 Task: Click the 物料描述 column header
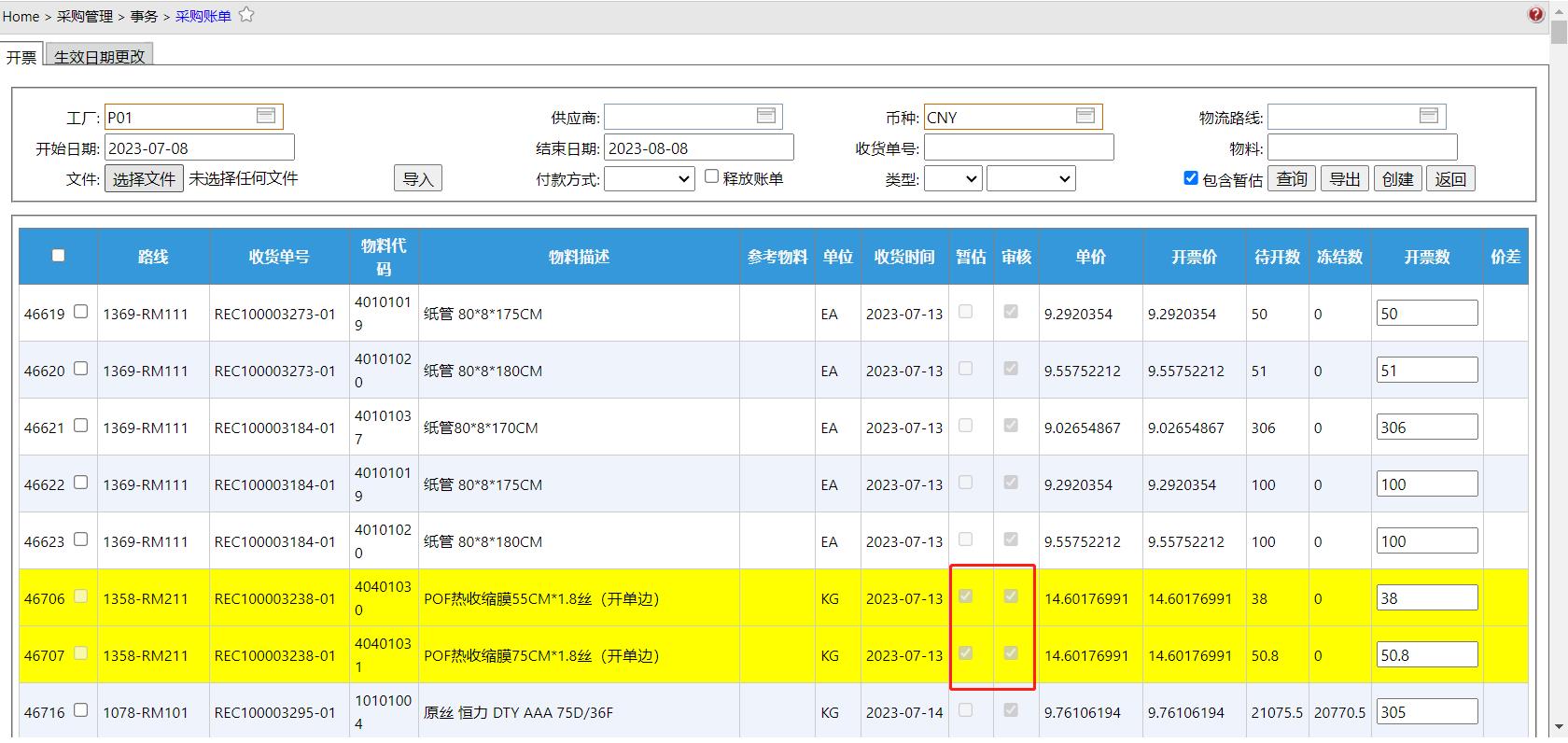click(579, 257)
